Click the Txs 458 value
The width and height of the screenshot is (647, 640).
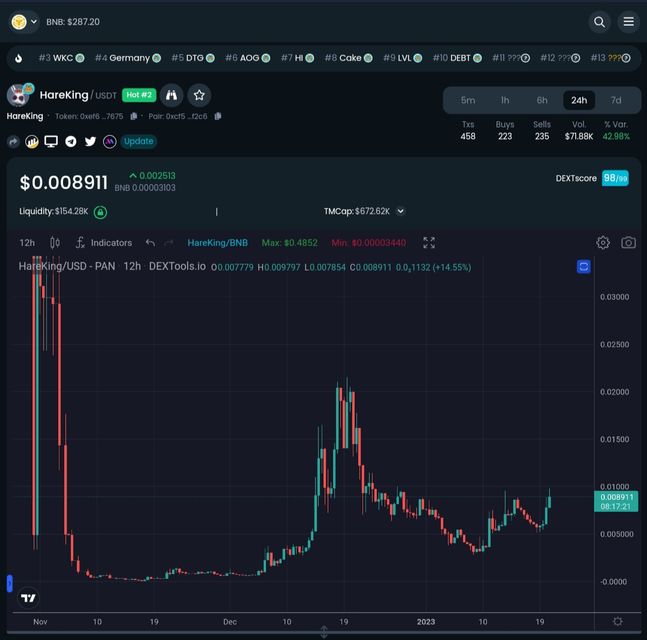pyautogui.click(x=468, y=137)
